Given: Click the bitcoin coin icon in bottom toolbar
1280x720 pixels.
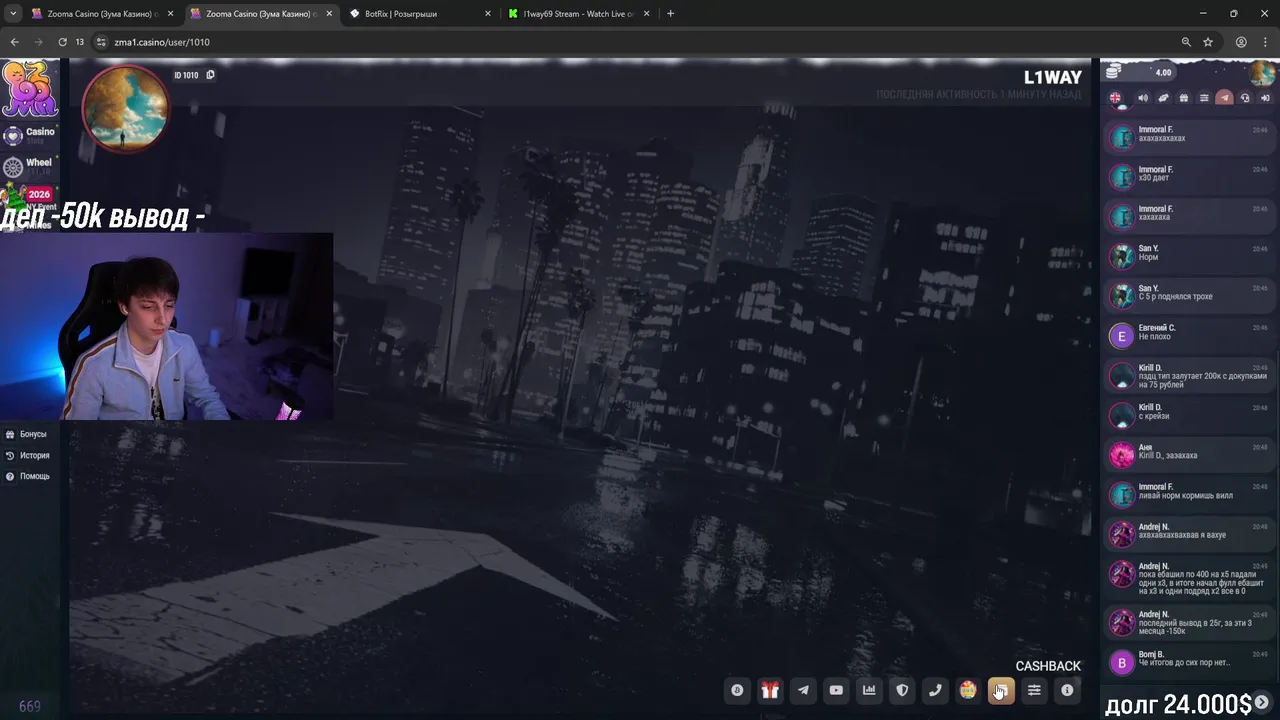Looking at the screenshot, I should pyautogui.click(x=737, y=690).
